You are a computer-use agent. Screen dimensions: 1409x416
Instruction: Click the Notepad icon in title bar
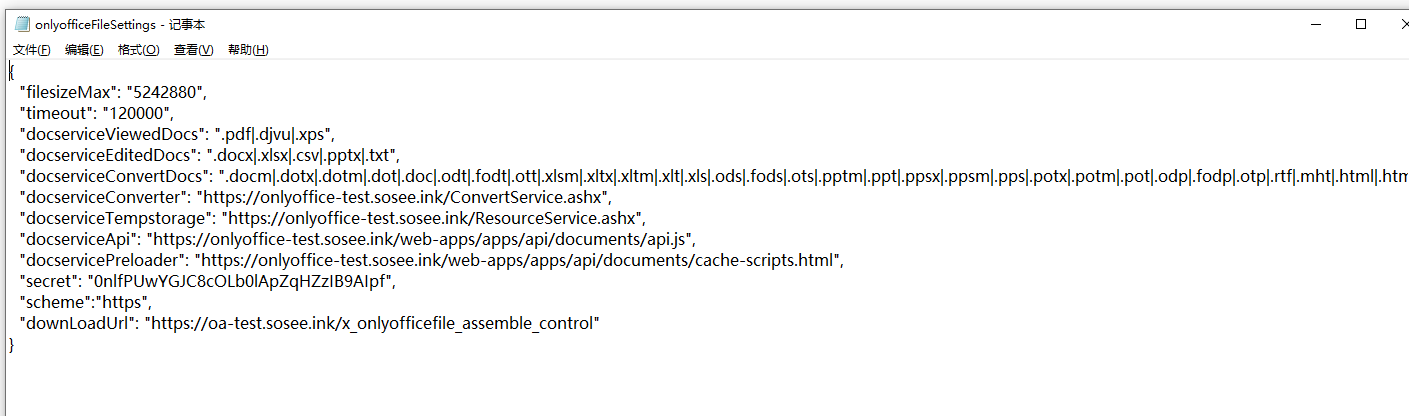(22, 24)
